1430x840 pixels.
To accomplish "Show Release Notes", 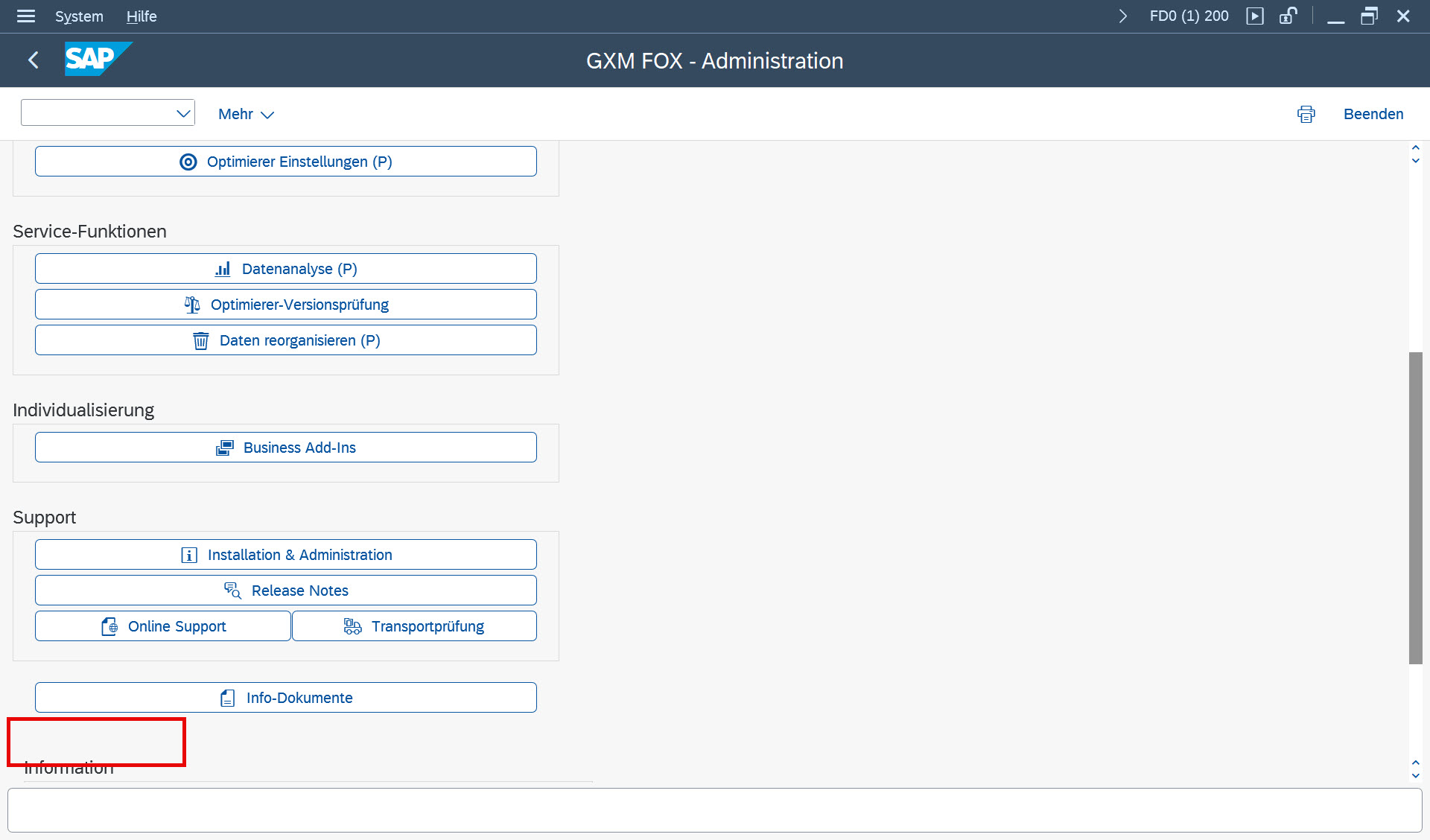I will (x=285, y=591).
